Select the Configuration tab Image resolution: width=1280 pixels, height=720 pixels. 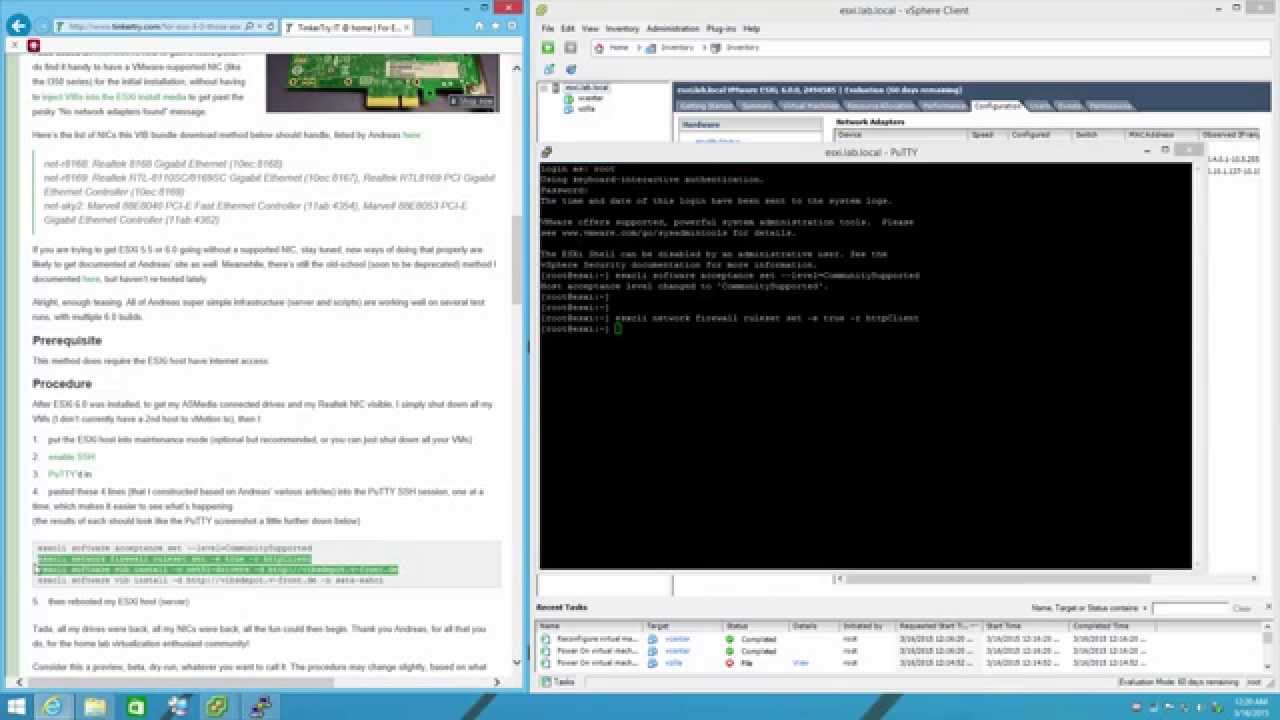pyautogui.click(x=997, y=106)
